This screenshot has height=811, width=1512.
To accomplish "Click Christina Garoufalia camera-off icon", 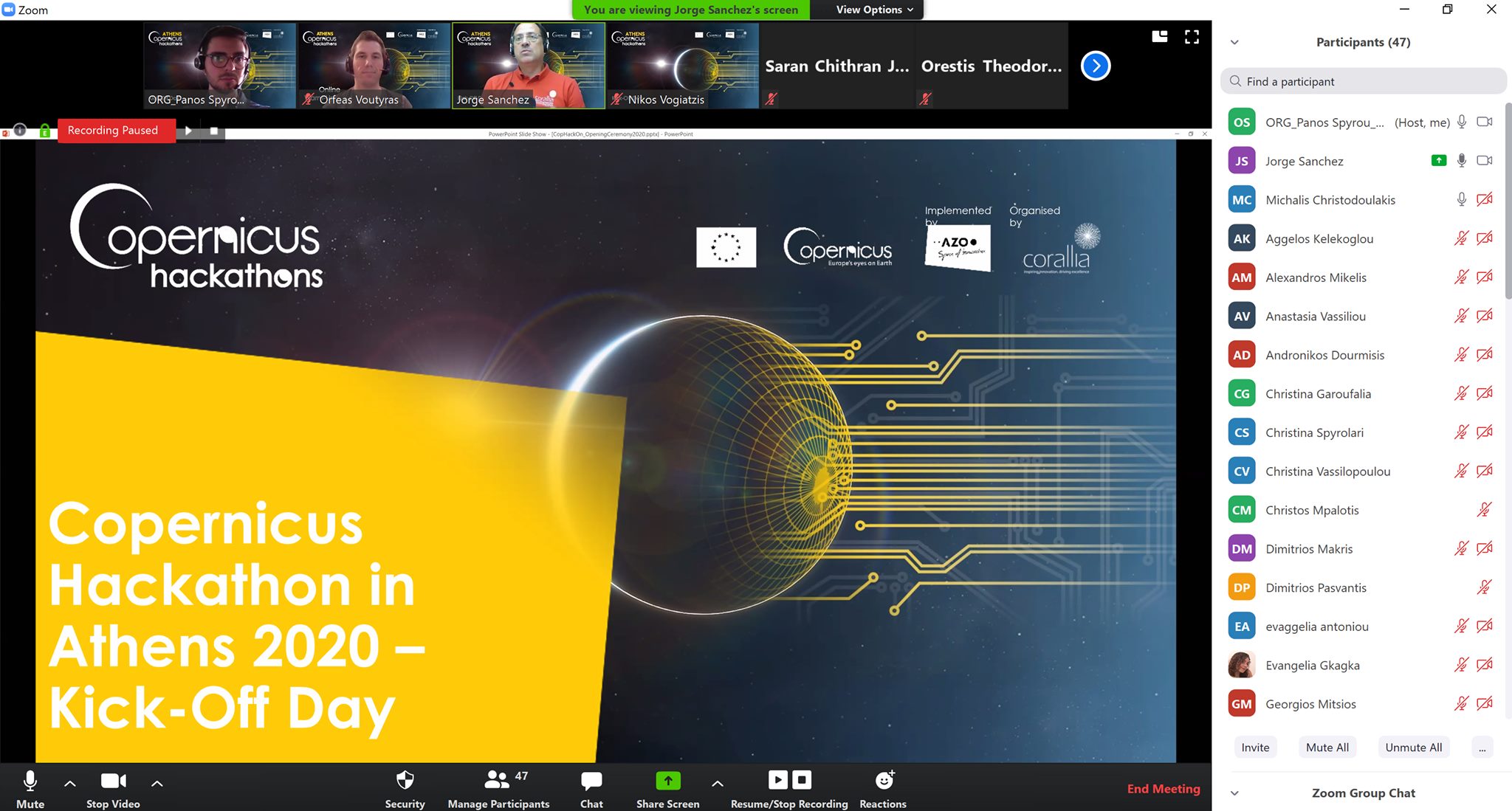I will pos(1485,393).
